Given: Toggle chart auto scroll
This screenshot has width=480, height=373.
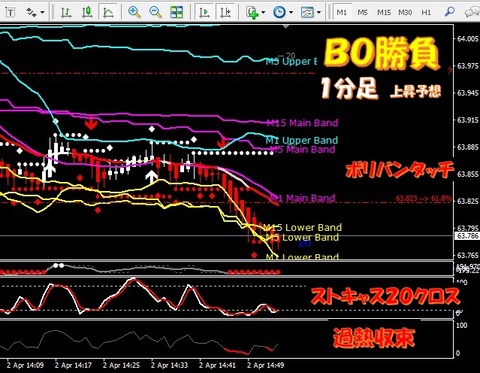Looking at the screenshot, I should [204, 13].
